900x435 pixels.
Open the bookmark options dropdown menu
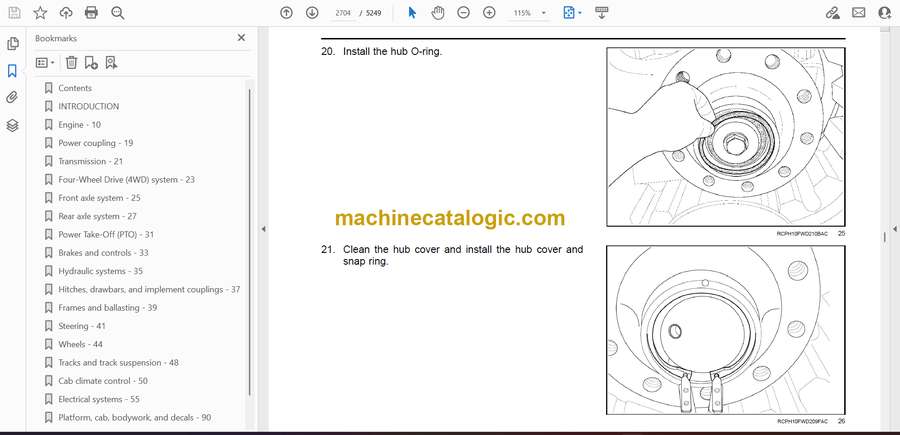pos(45,62)
